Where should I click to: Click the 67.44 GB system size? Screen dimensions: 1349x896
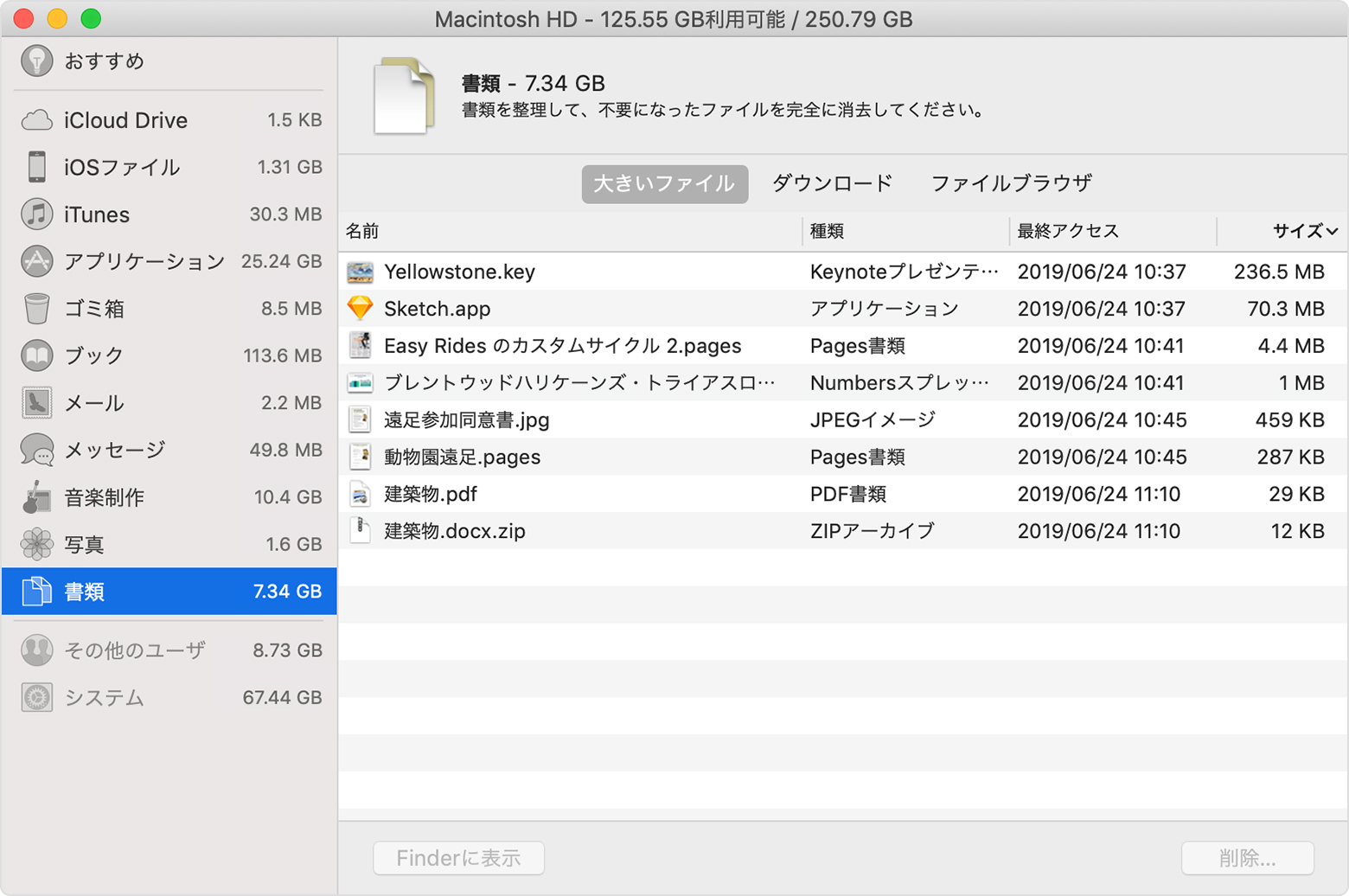pos(282,697)
